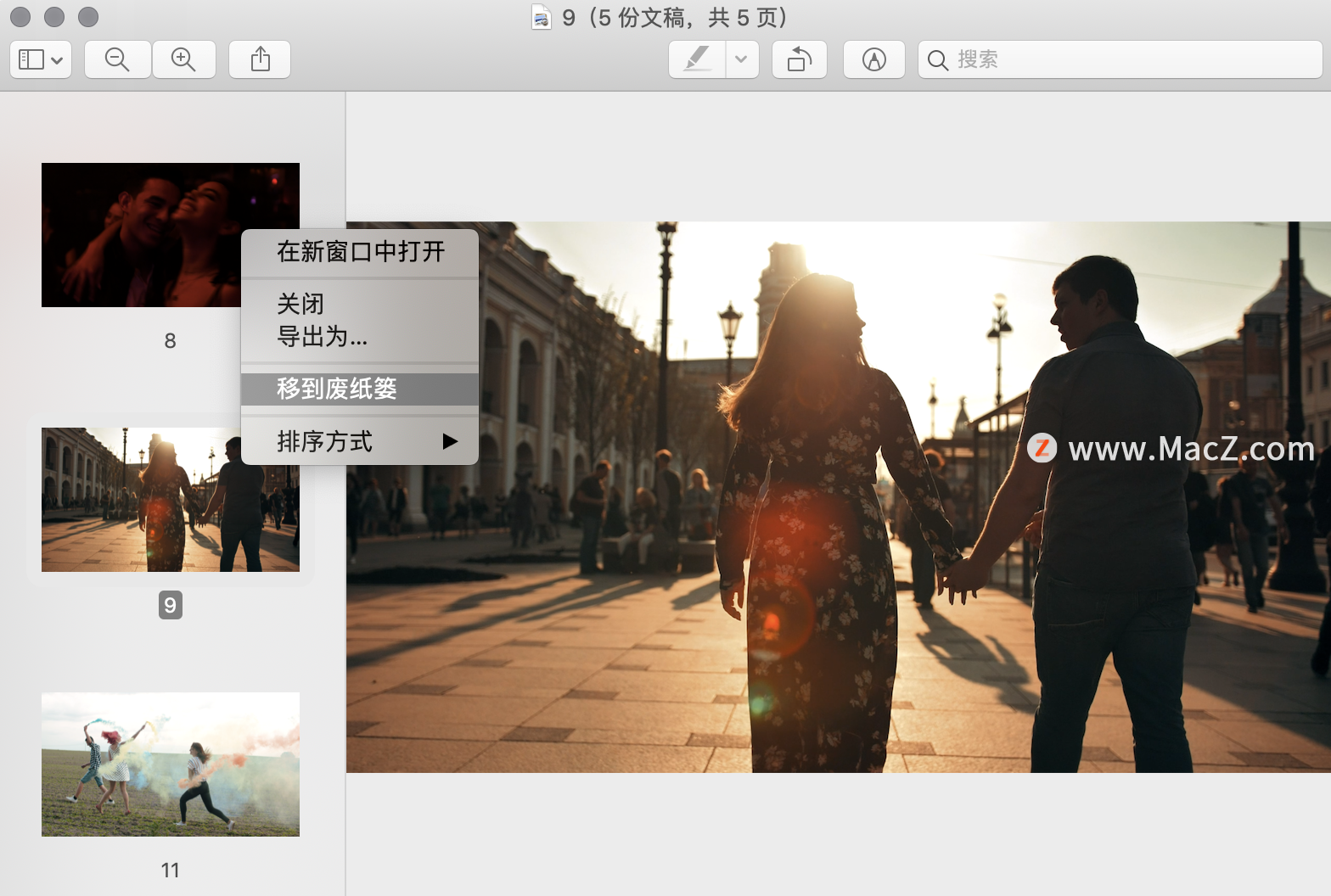This screenshot has width=1331, height=896.
Task: Click the label 8 under the thumbnail
Action: tap(170, 341)
